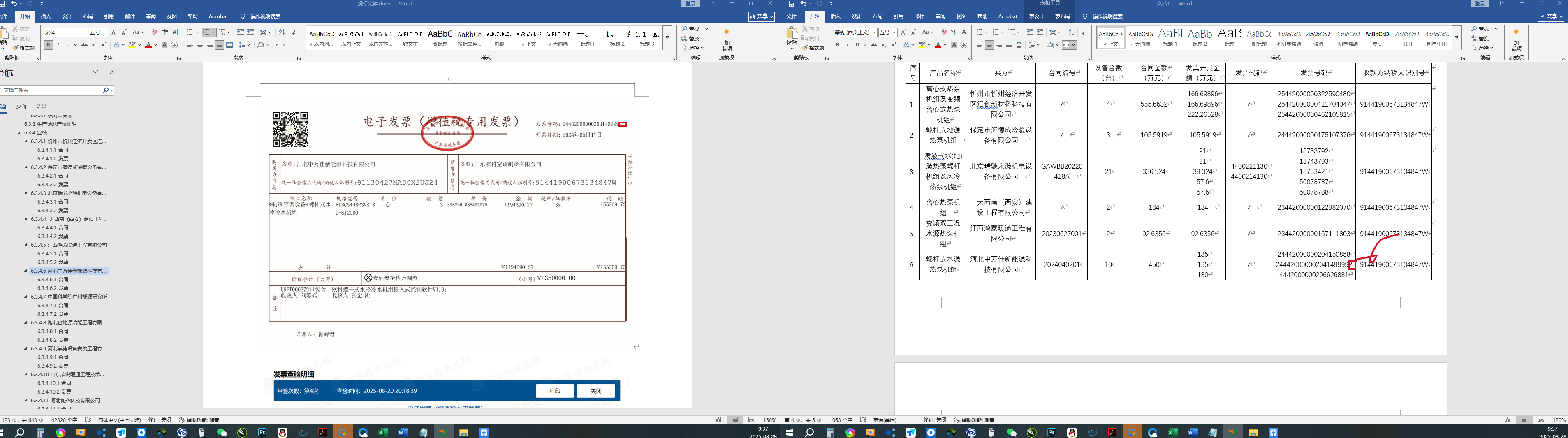The width and height of the screenshot is (1568, 438).
Task: Open Photoshop from the left taskbar
Action: click(x=262, y=433)
